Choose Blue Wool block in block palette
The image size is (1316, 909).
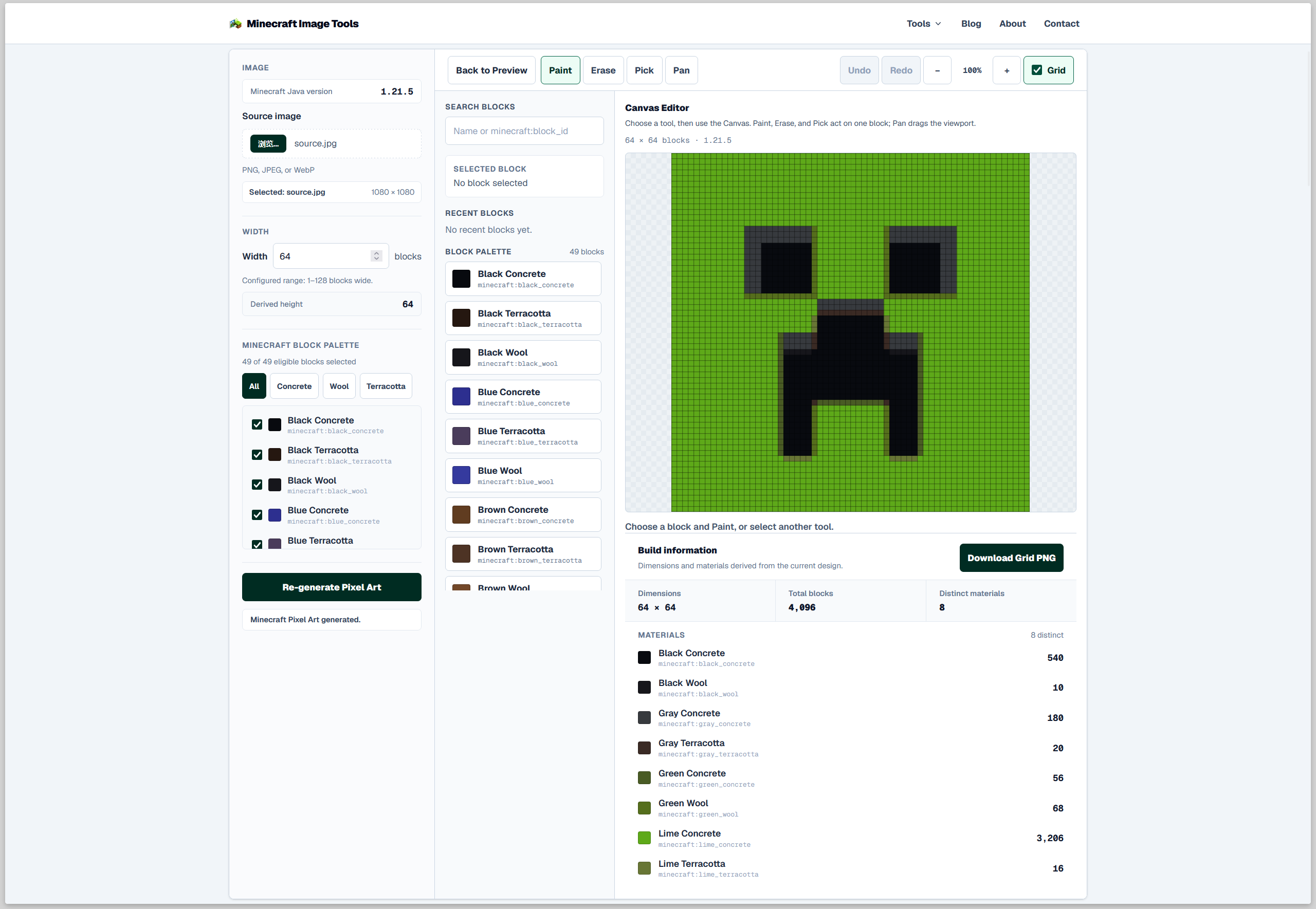point(523,476)
